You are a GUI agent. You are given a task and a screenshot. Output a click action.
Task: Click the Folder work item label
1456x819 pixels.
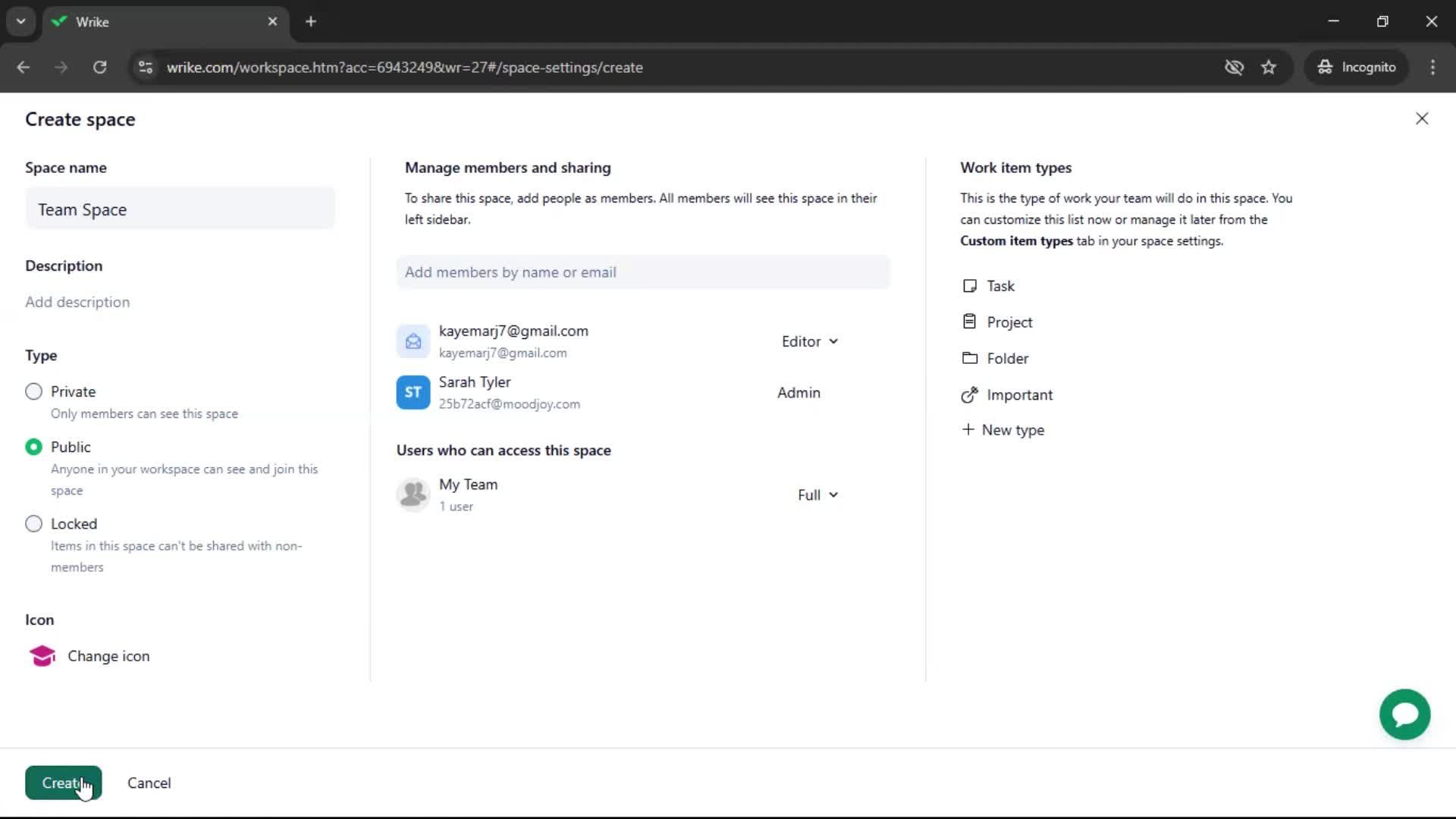coord(1007,358)
